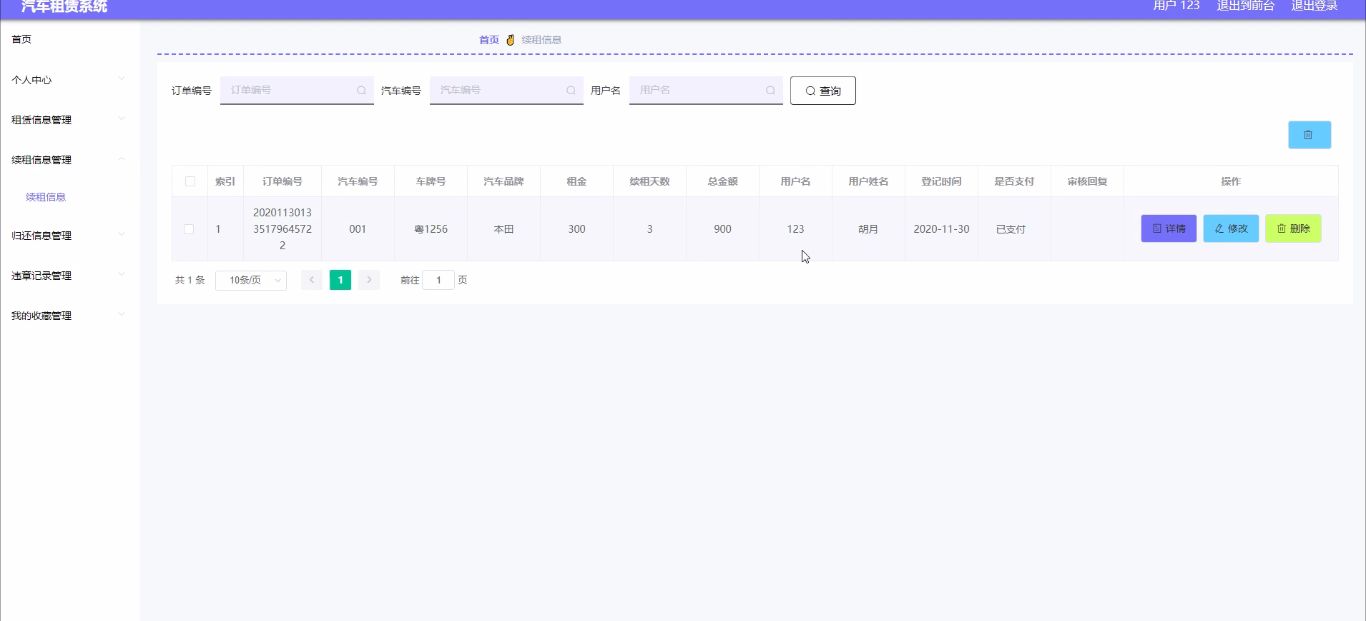Click 订单编号 column header
The width and height of the screenshot is (1366, 621).
pos(282,181)
